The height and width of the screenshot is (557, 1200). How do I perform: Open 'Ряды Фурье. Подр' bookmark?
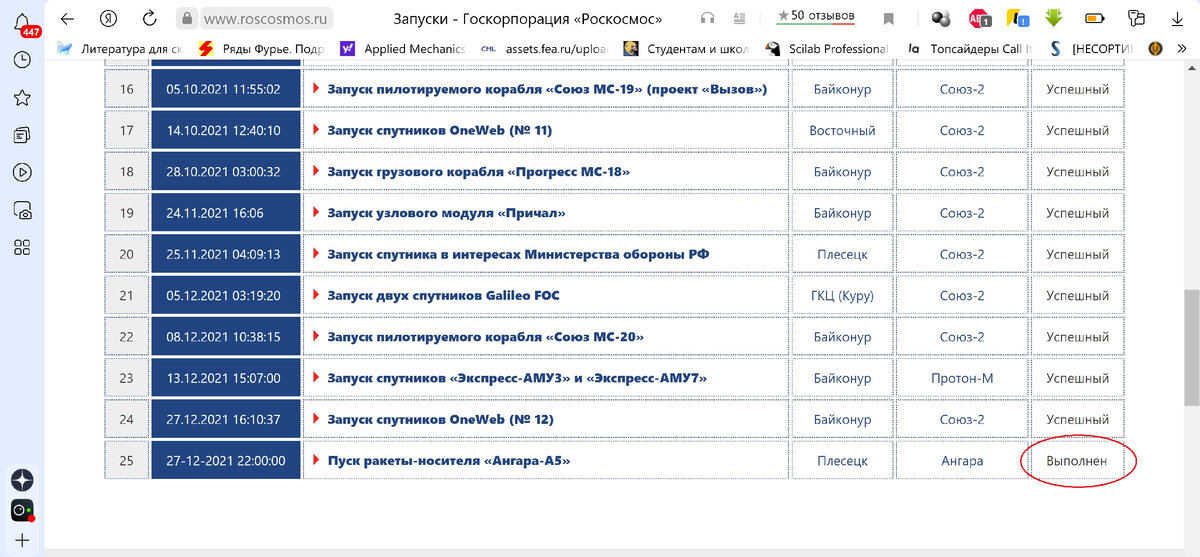pyautogui.click(x=260, y=48)
